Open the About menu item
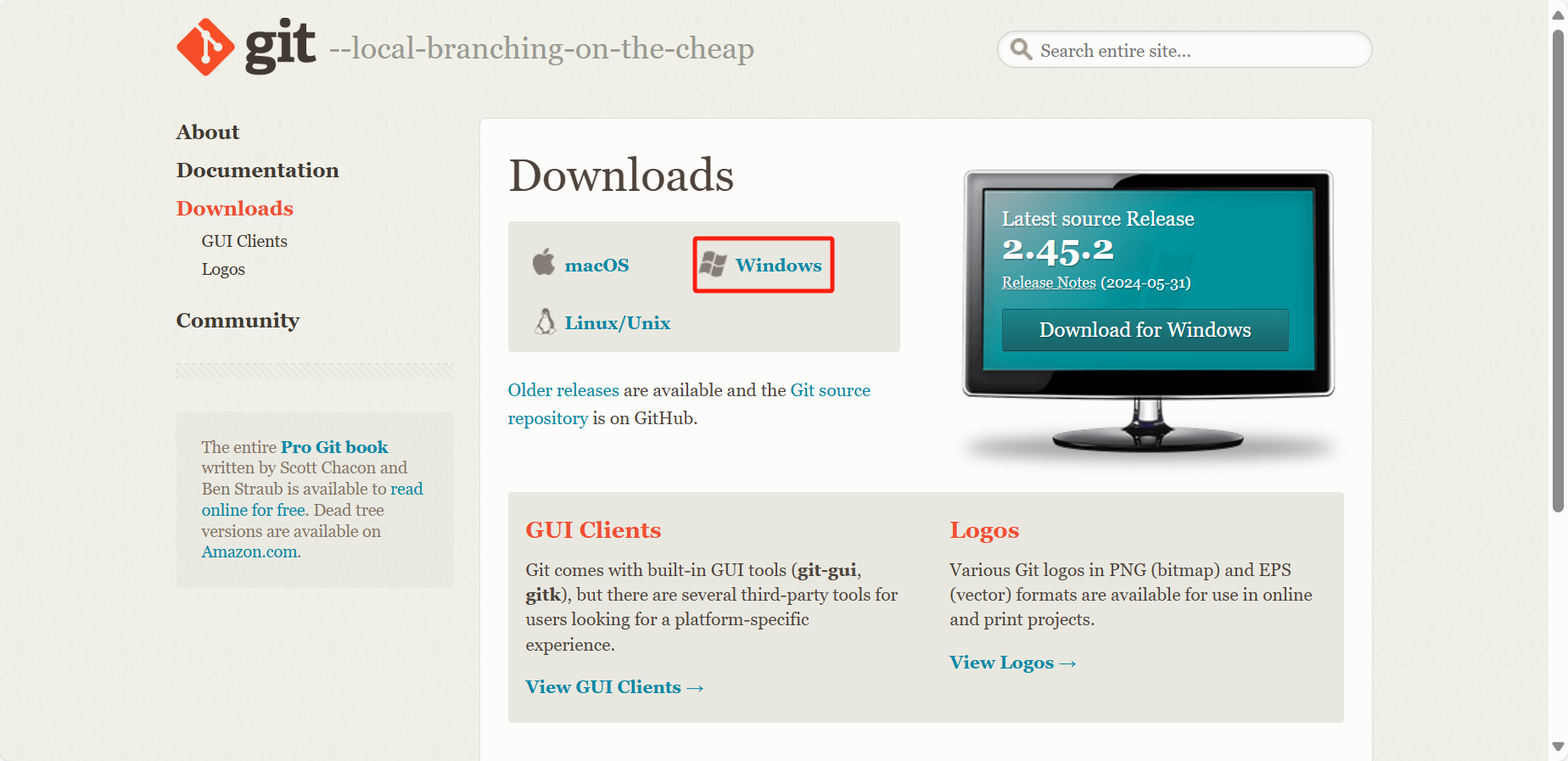 pyautogui.click(x=208, y=132)
